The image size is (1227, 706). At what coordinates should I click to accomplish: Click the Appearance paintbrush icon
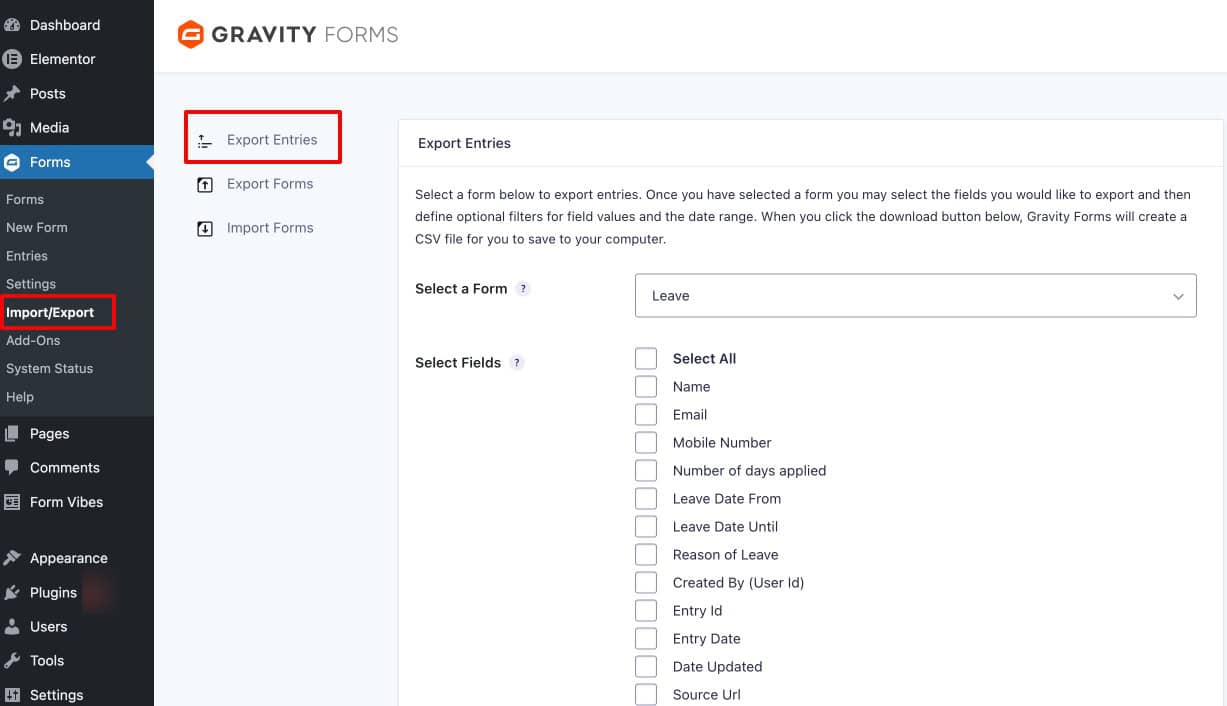coord(13,558)
